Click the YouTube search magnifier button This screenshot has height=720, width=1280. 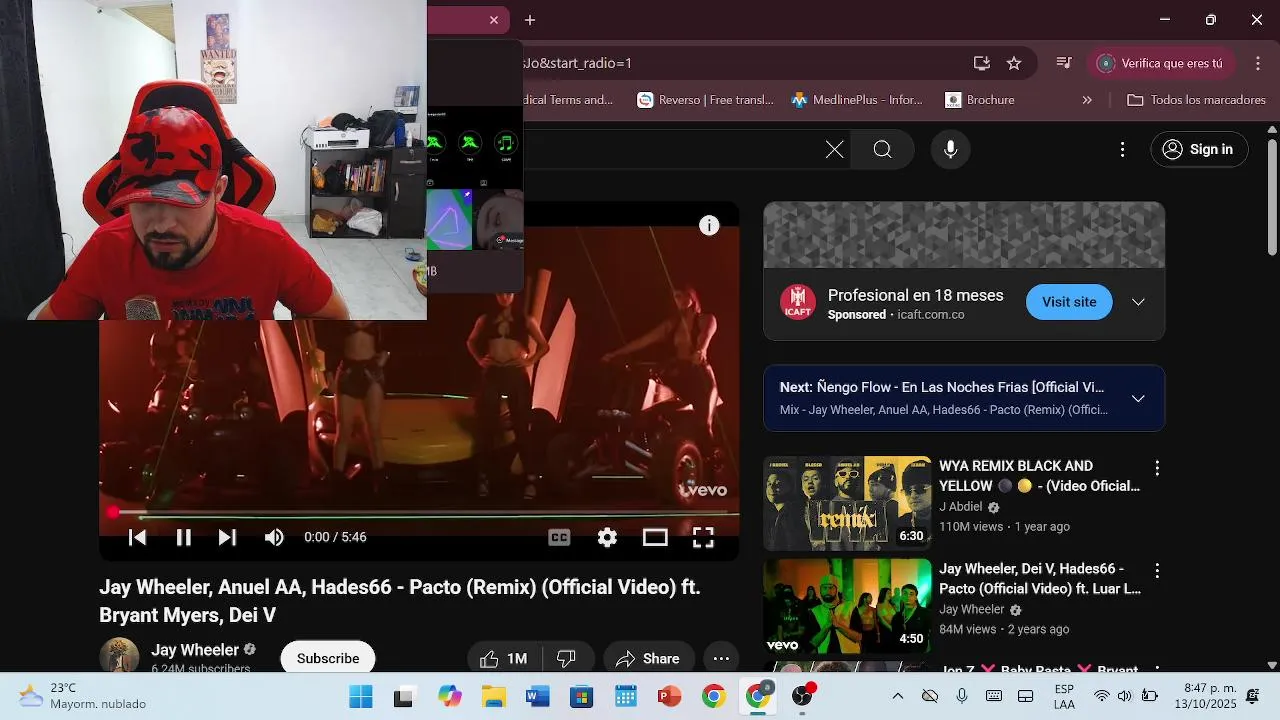(x=882, y=149)
